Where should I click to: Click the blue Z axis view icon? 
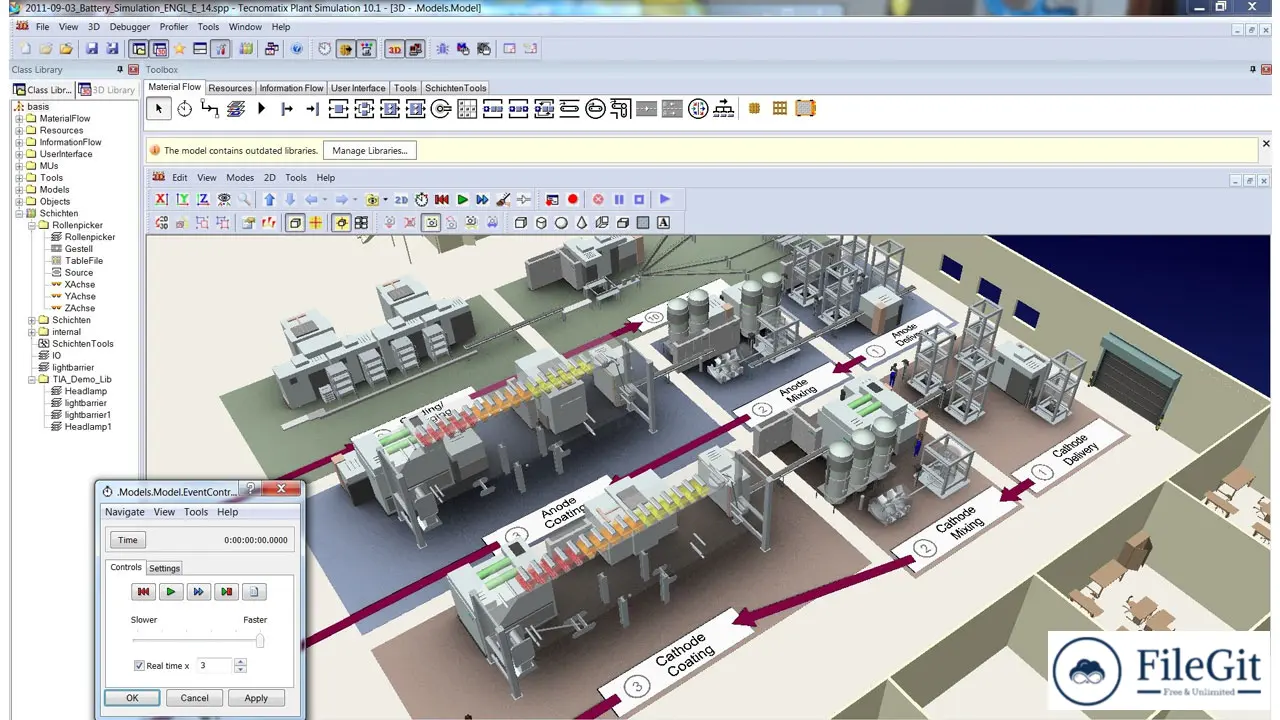click(204, 200)
